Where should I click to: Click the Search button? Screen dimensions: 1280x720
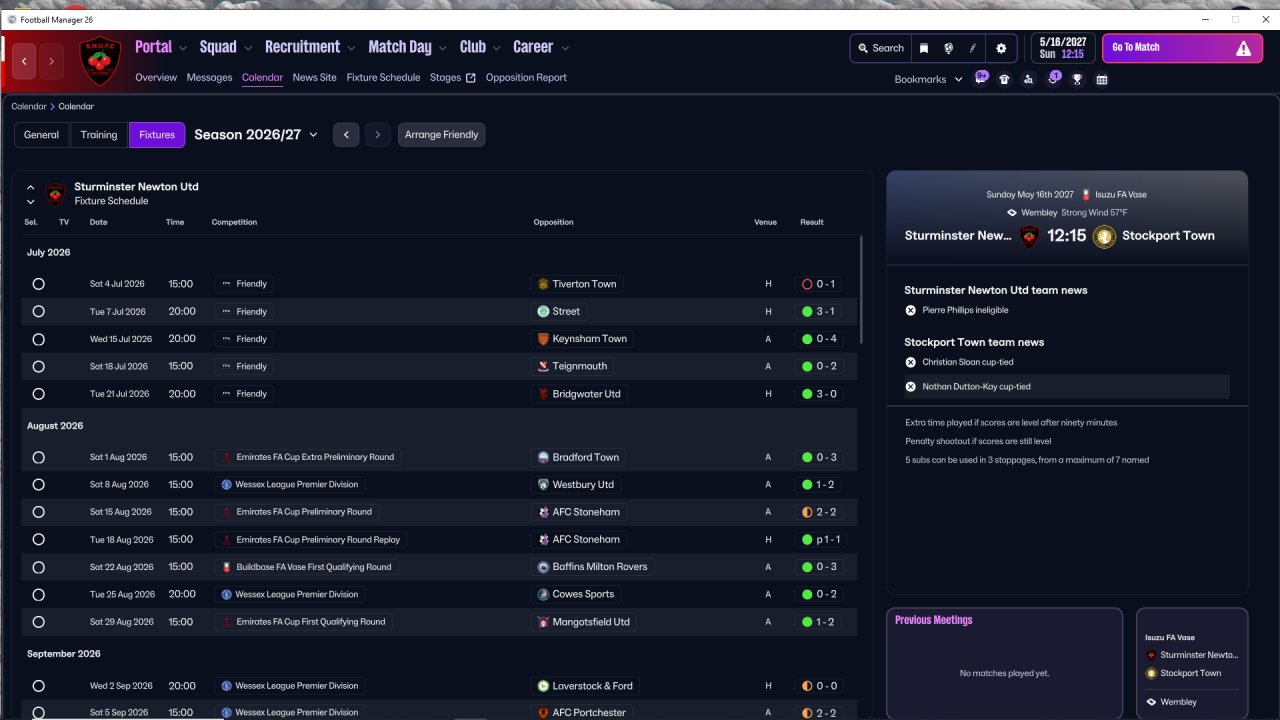point(880,48)
